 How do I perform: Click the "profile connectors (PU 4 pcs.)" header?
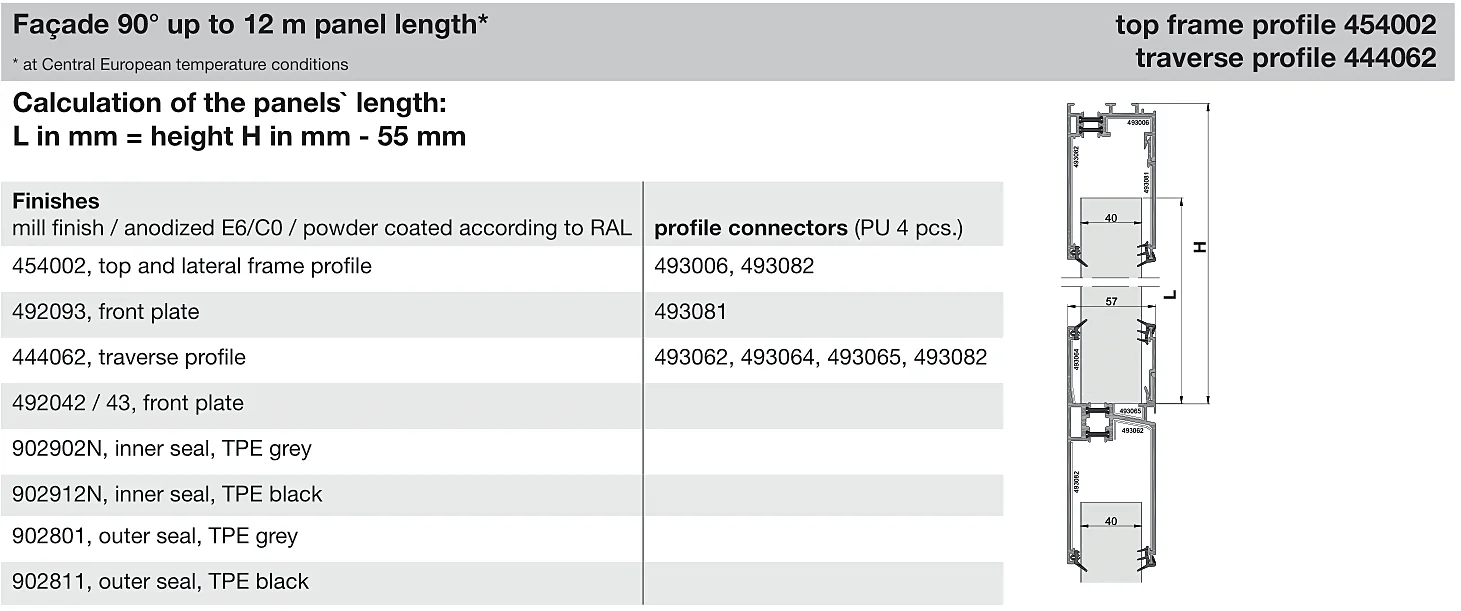[808, 228]
